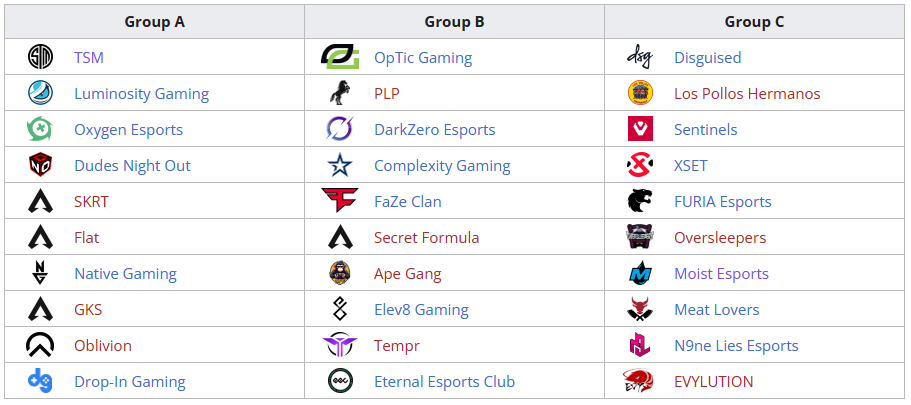Click the Oxygen Esports logo icon
This screenshot has width=911, height=405.
pos(40,129)
